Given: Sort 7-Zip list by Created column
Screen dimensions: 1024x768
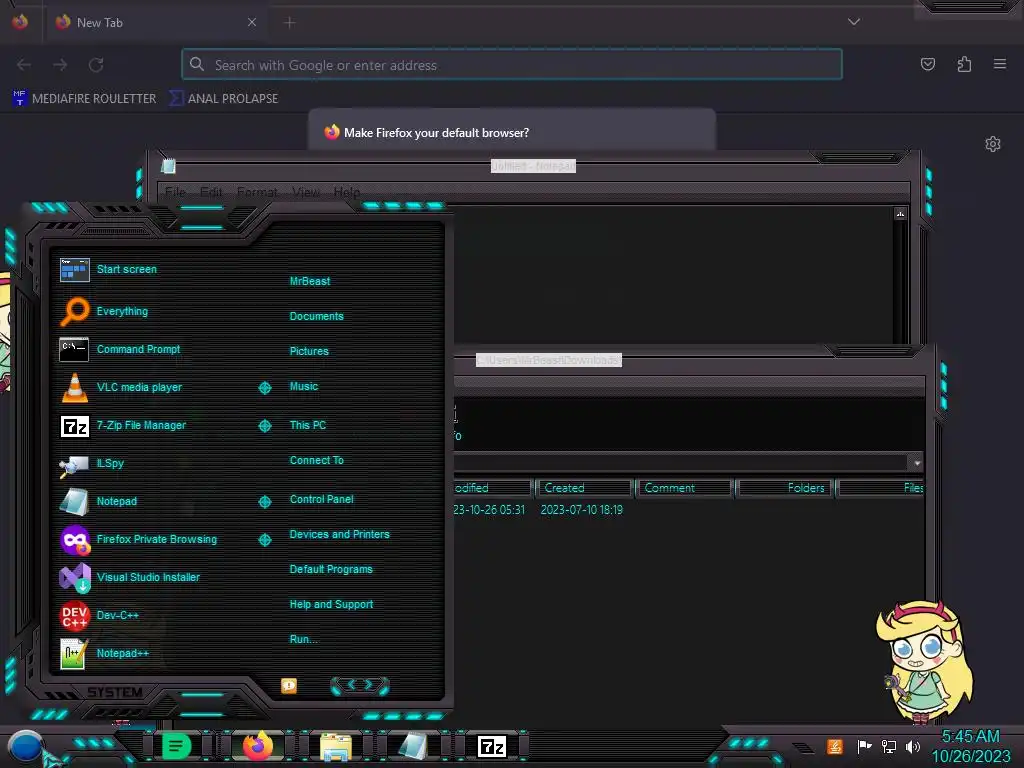Looking at the screenshot, I should tap(584, 488).
